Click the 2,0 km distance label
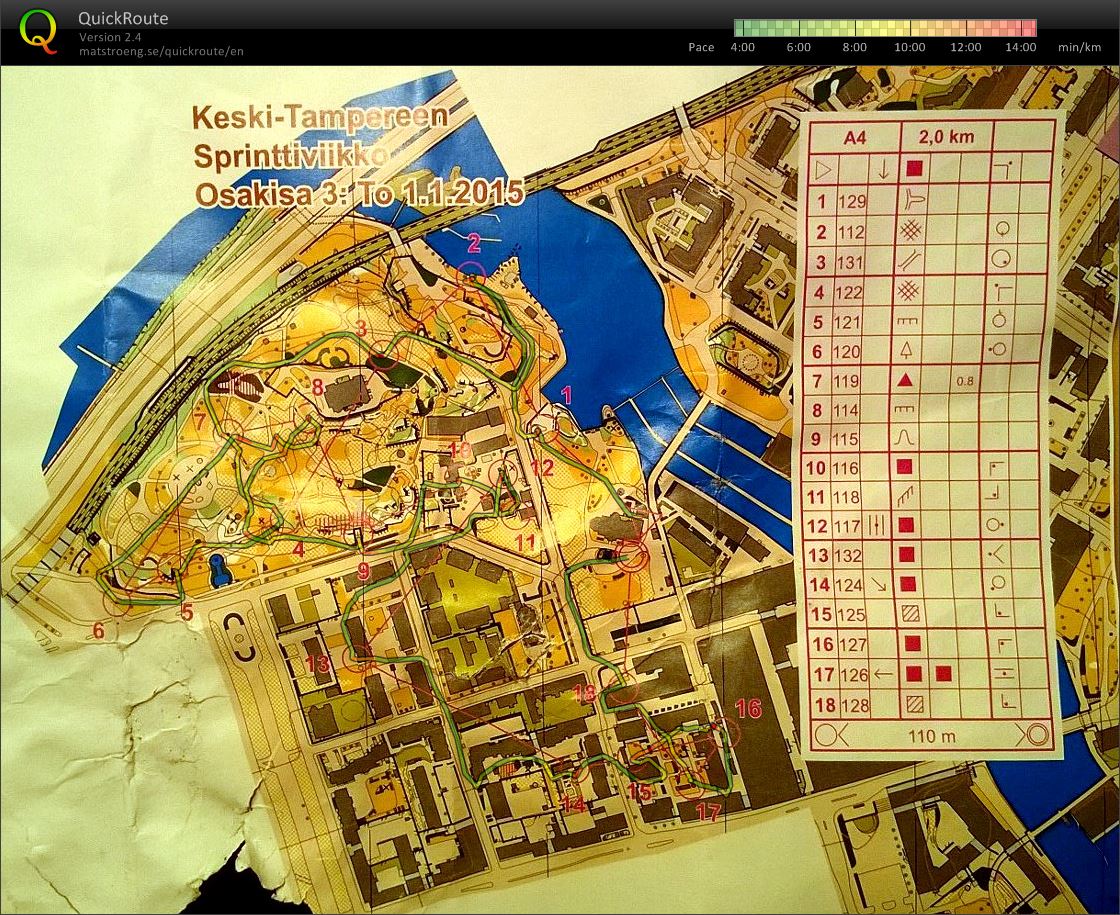Screen dimensions: 1120x915 click(945, 135)
